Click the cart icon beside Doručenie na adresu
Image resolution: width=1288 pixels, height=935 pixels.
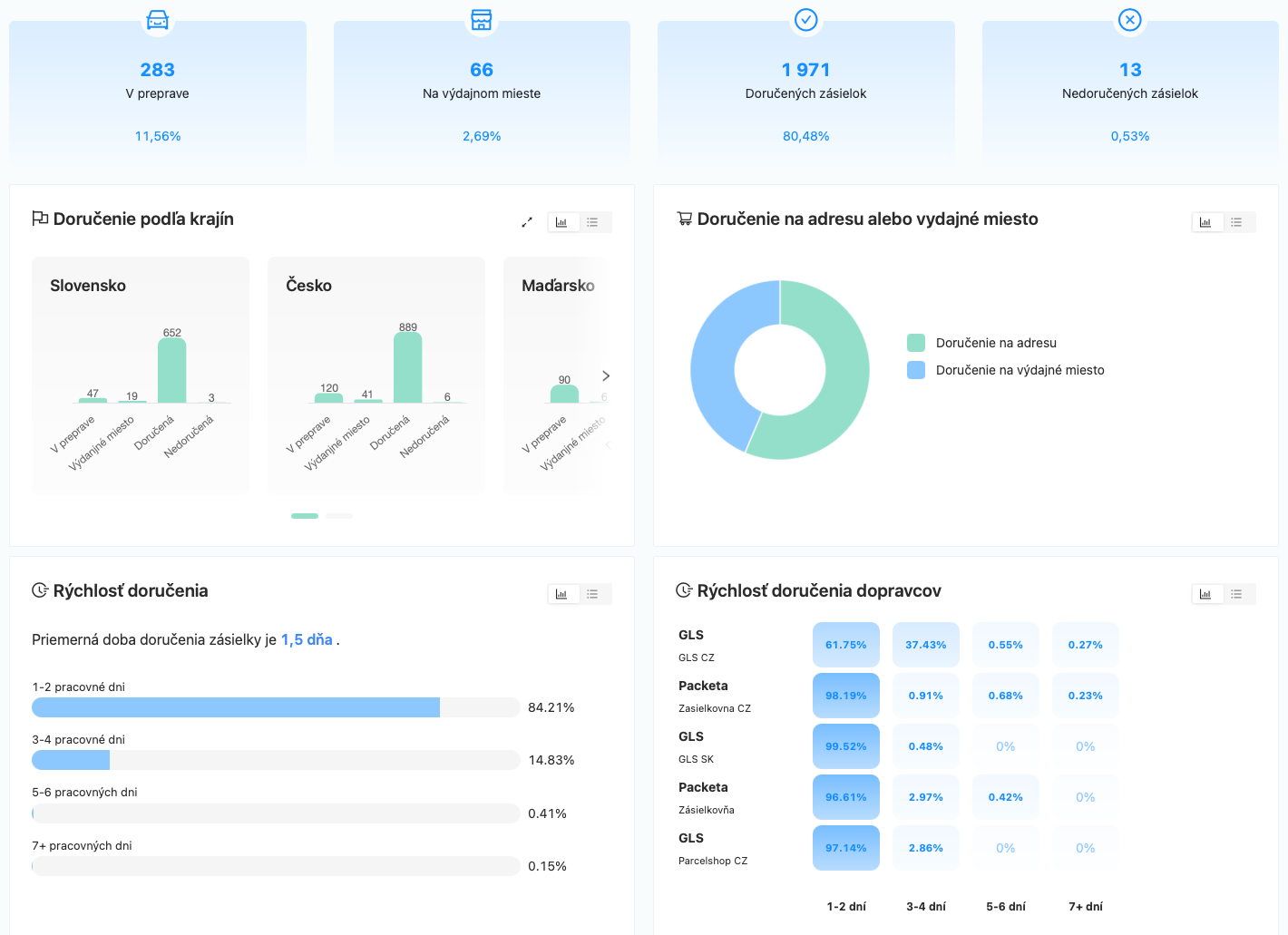[x=685, y=219]
